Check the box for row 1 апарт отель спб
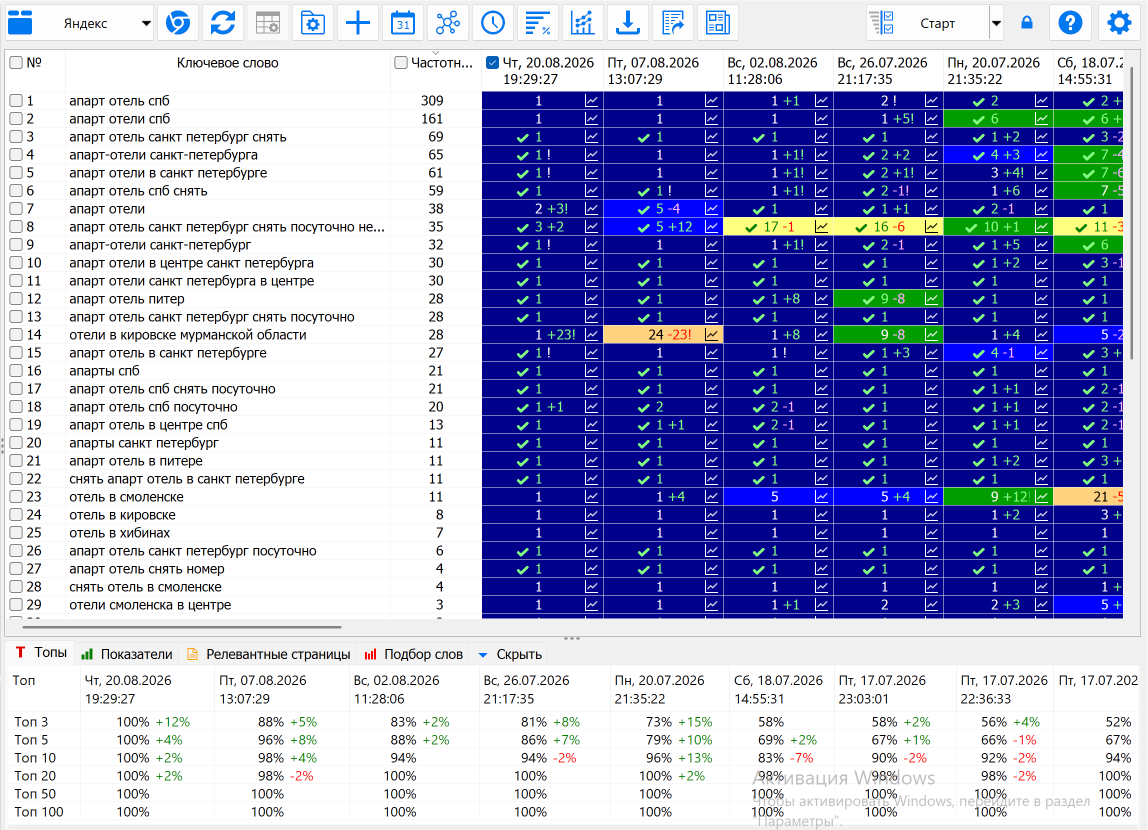The height and width of the screenshot is (830, 1148). coord(16,101)
